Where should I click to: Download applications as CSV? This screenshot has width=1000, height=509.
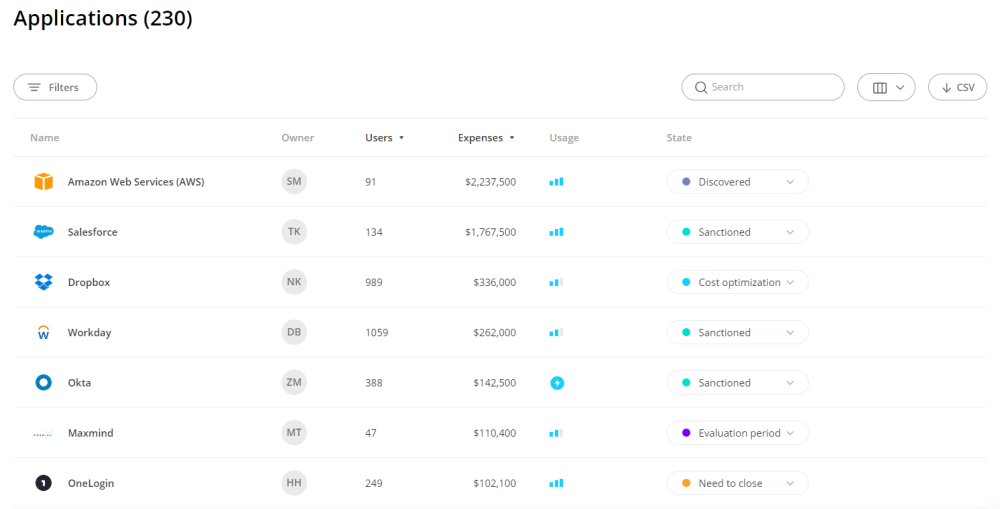click(x=957, y=87)
